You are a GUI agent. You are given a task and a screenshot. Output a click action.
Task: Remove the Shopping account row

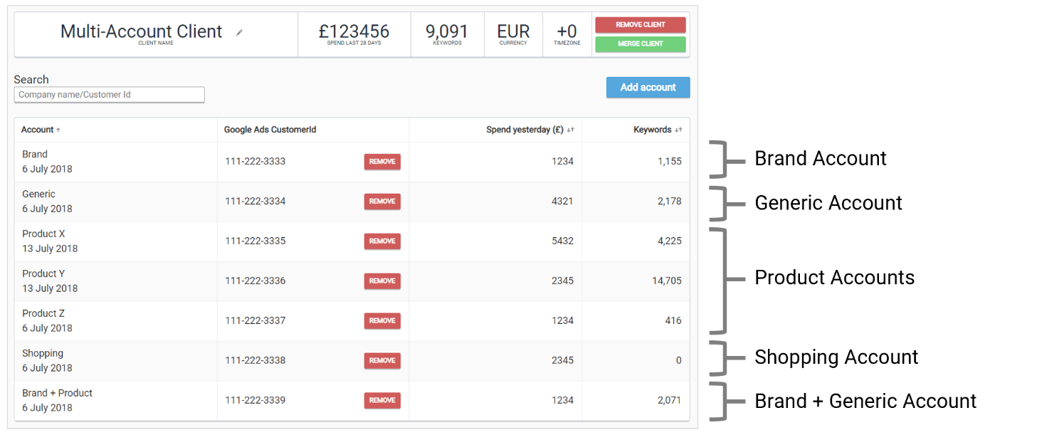tap(382, 361)
